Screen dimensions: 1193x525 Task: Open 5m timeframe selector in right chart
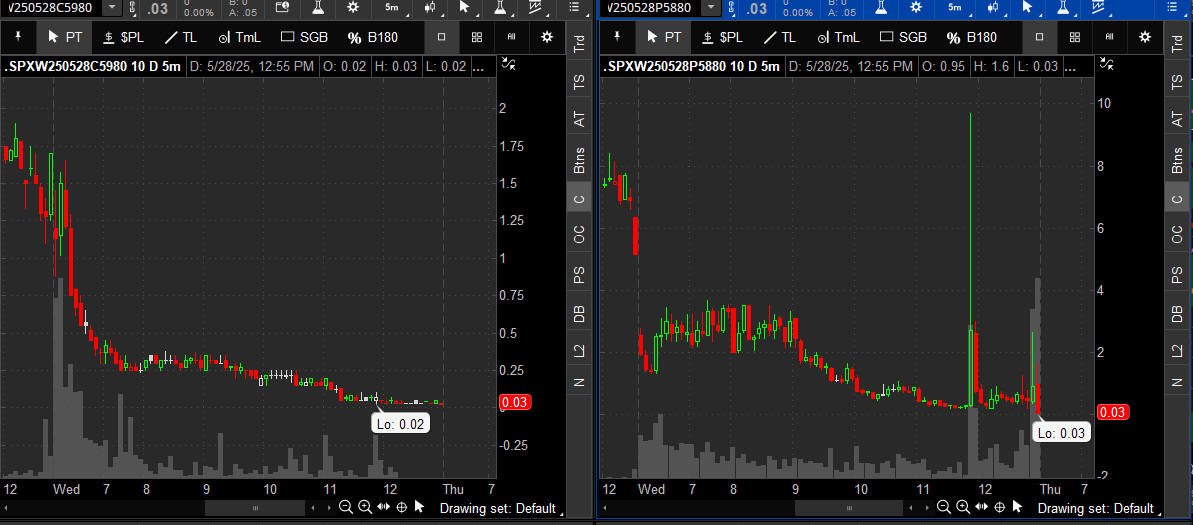click(x=956, y=7)
